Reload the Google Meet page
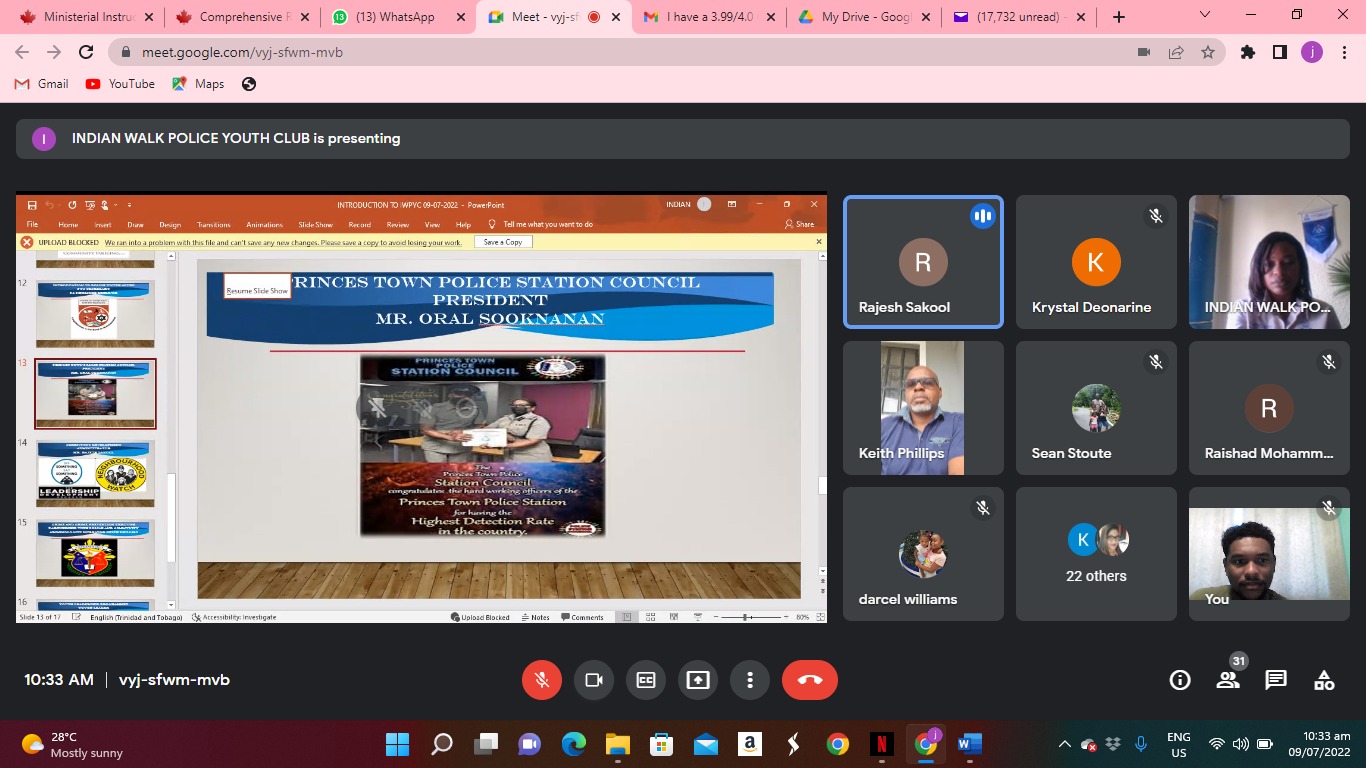This screenshot has height=768, width=1366. 86,52
